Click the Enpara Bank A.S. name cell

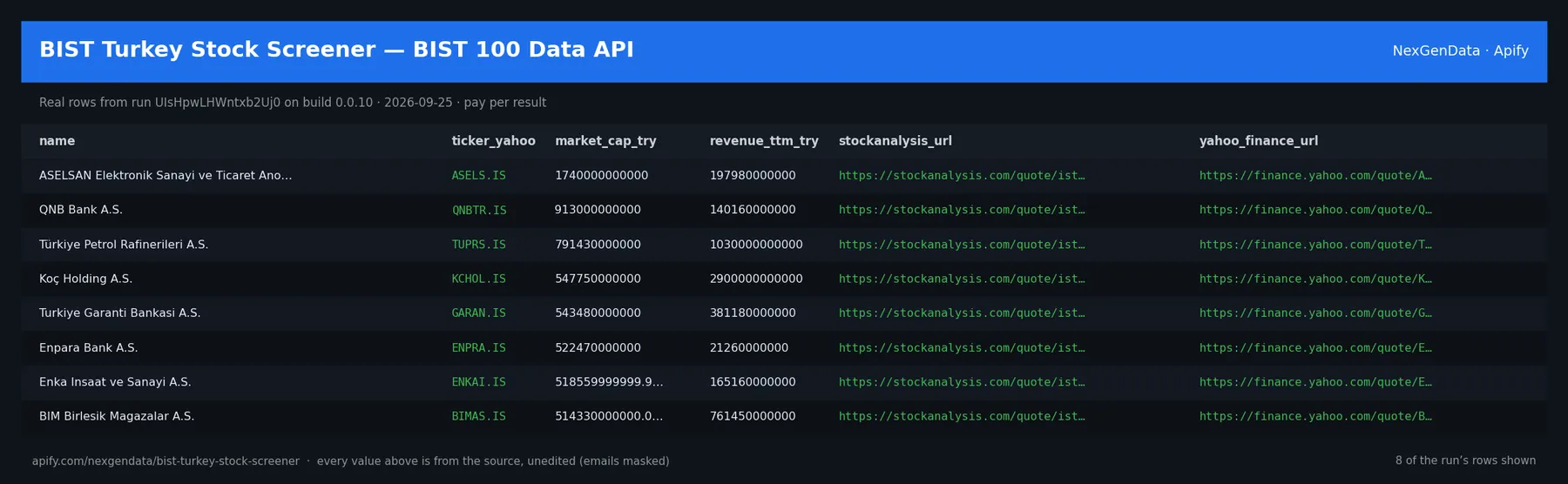[88, 347]
